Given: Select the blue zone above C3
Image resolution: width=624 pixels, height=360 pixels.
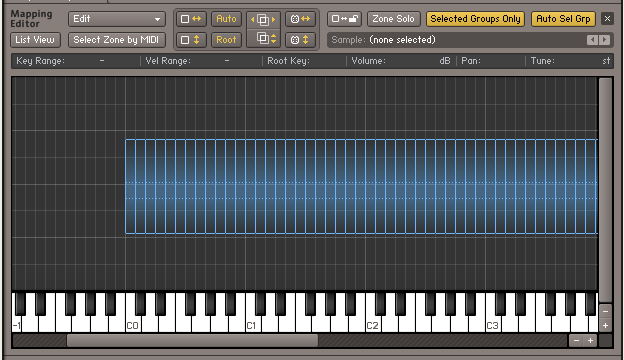Looking at the screenshot, I should 491,186.
